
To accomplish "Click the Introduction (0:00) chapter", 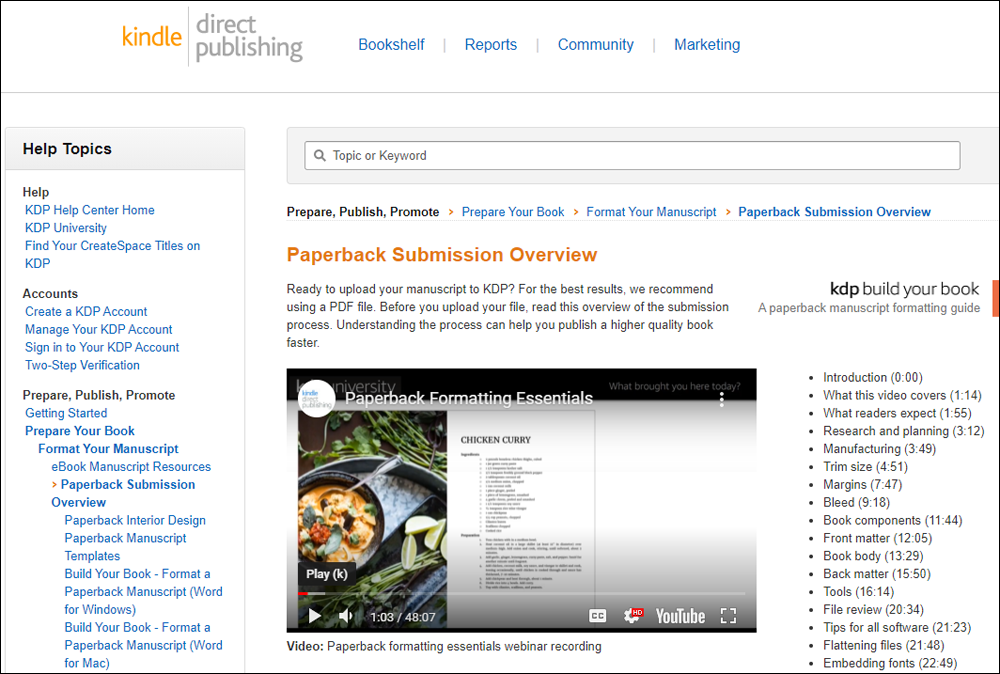I will pyautogui.click(x=872, y=377).
